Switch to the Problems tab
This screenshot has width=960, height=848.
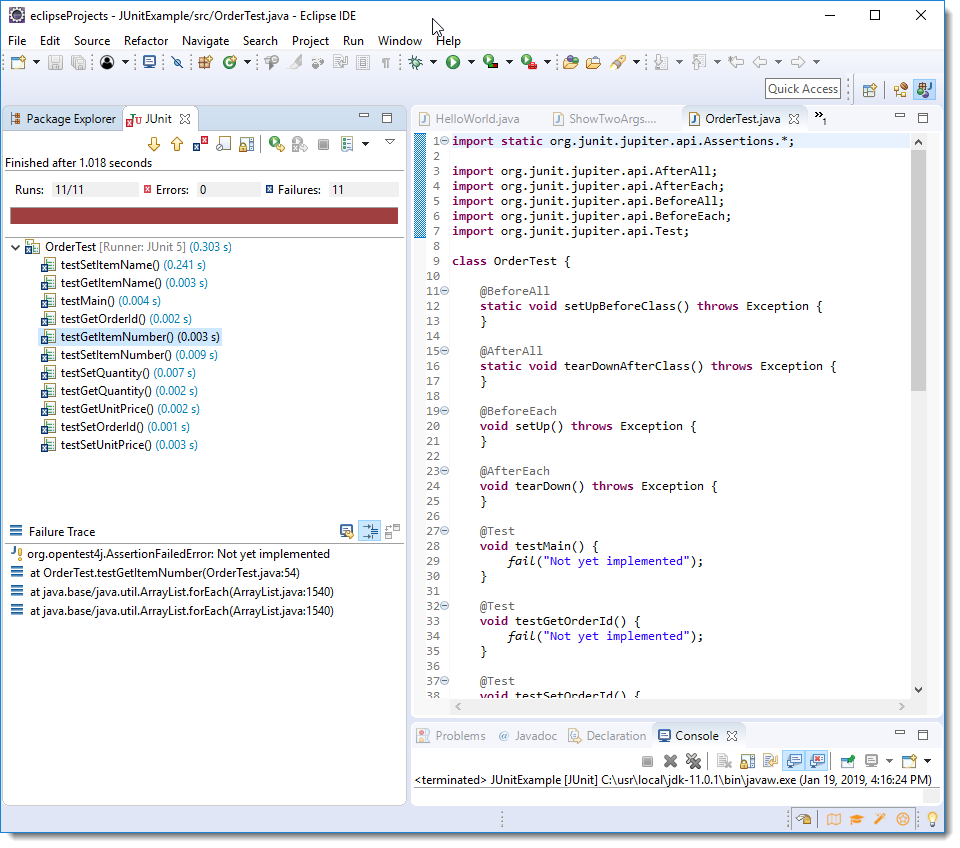(x=451, y=735)
